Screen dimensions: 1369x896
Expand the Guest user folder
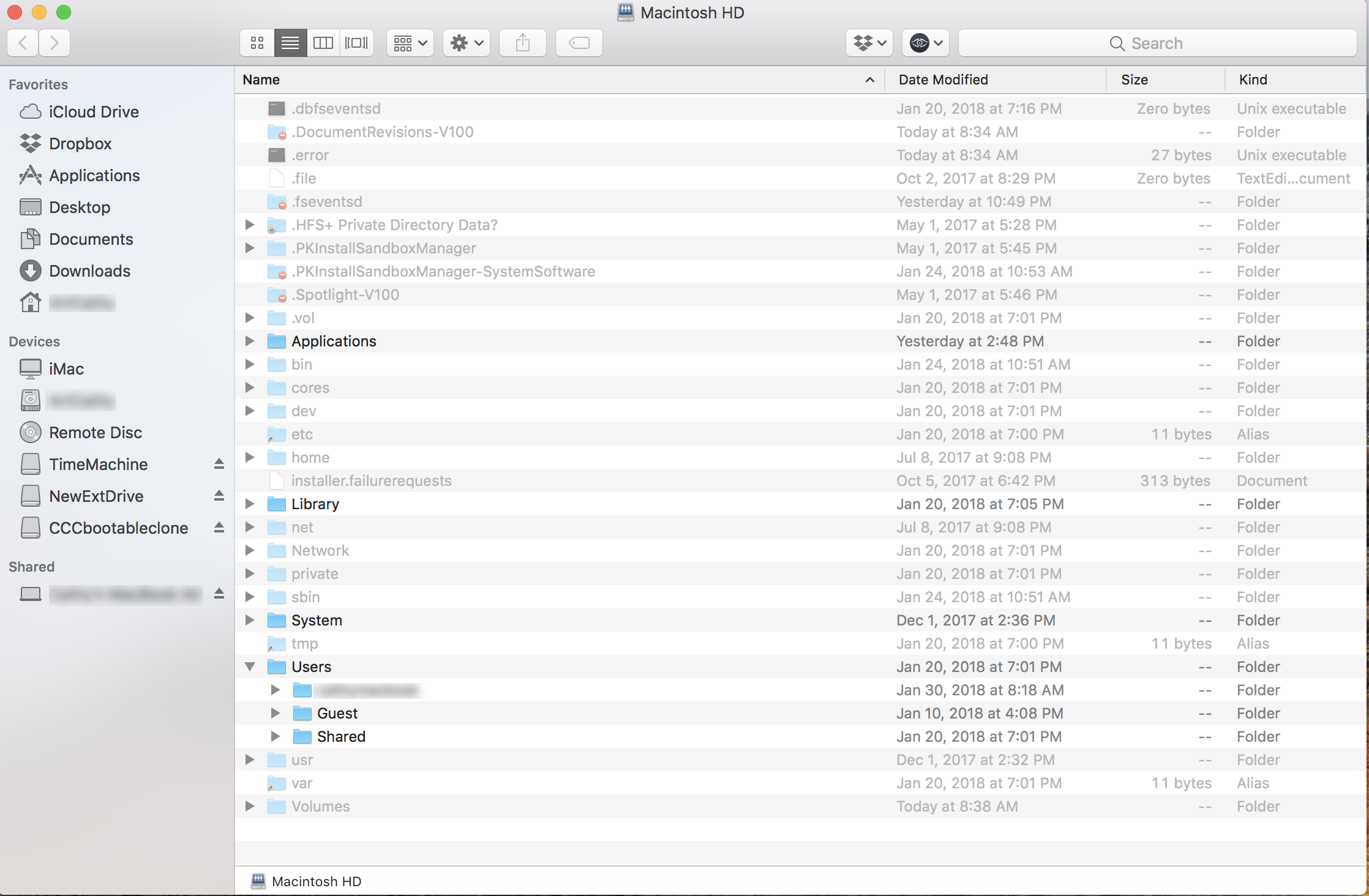276,713
